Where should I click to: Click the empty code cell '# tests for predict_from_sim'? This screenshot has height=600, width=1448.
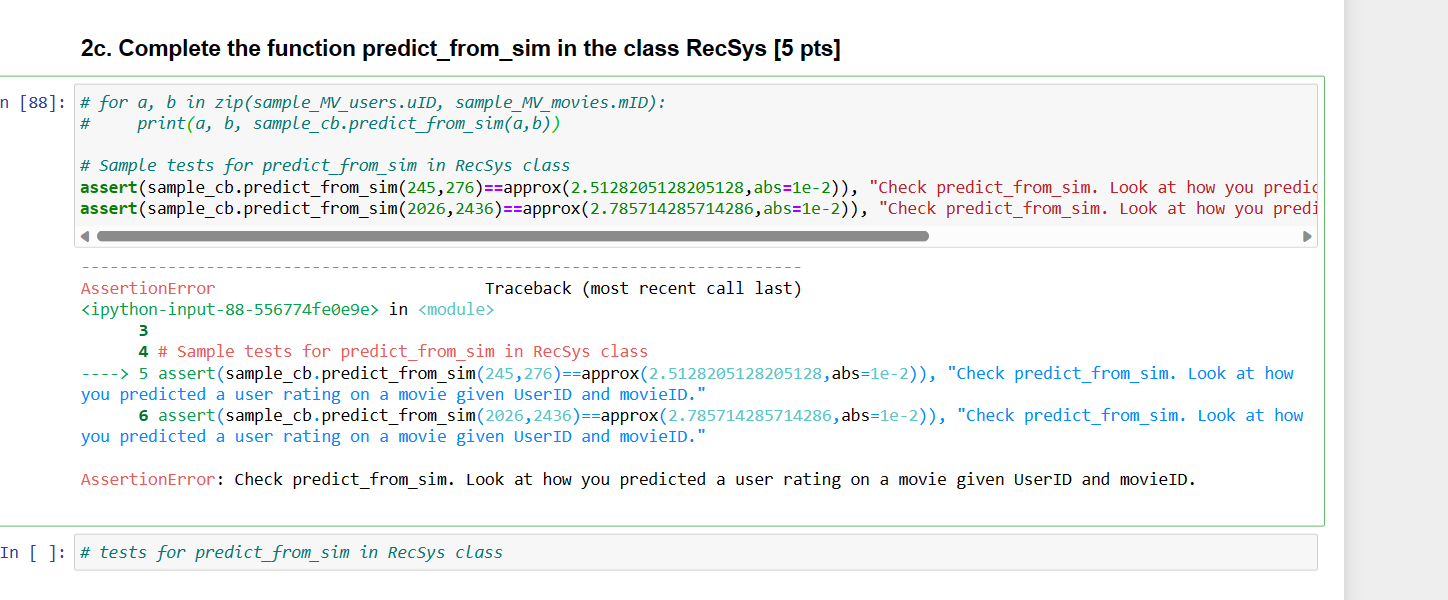click(x=696, y=552)
